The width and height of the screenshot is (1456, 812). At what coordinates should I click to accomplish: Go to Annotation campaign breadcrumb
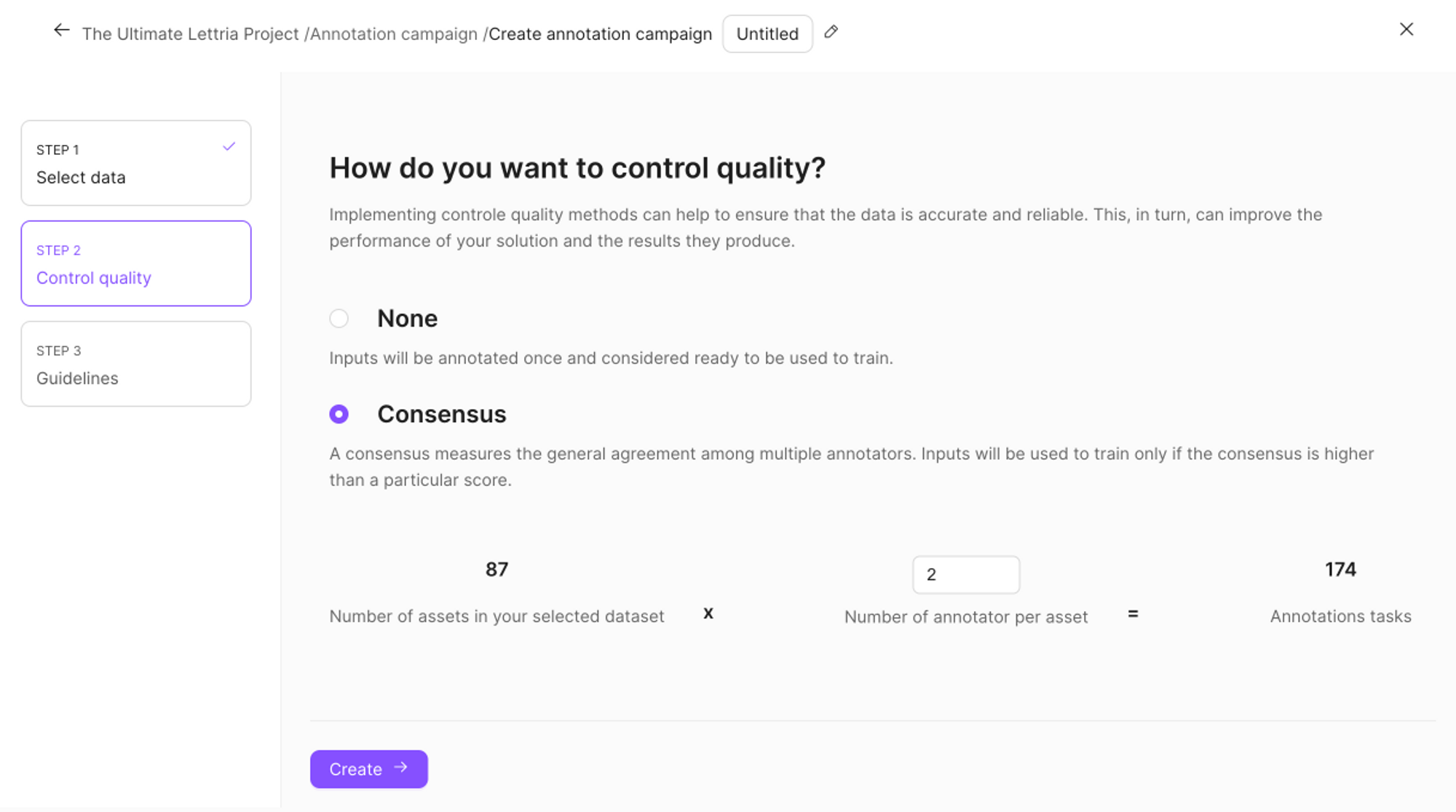[394, 34]
